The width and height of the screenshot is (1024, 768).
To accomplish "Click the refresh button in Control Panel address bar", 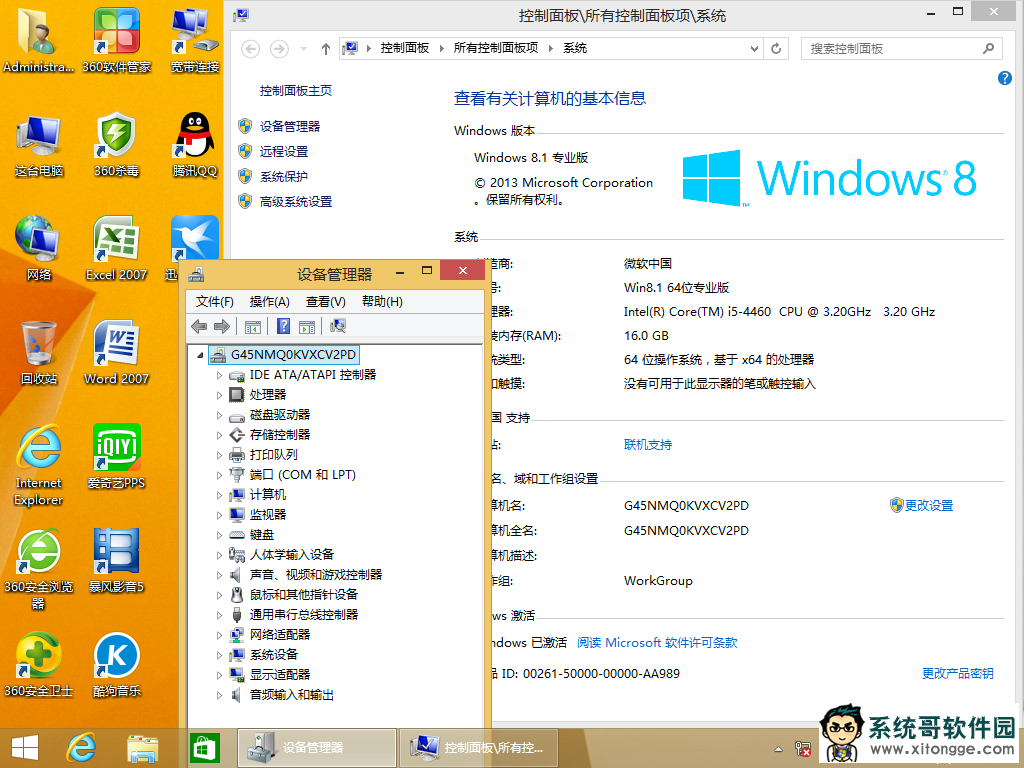I will (x=776, y=48).
